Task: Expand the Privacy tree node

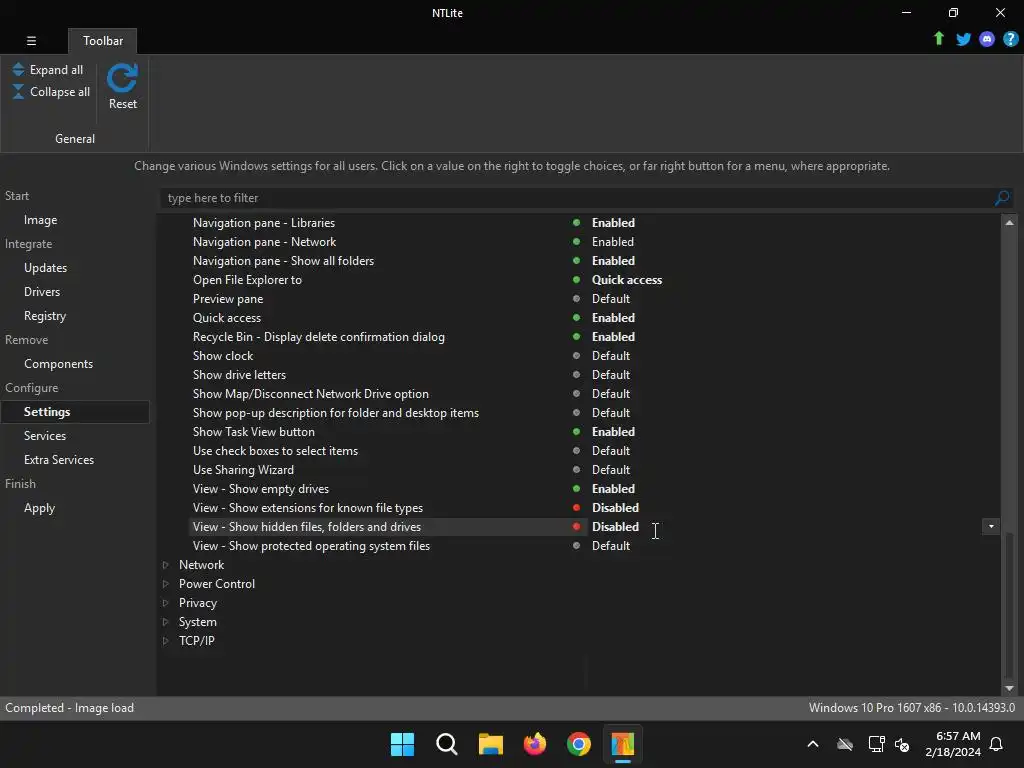Action: point(165,603)
